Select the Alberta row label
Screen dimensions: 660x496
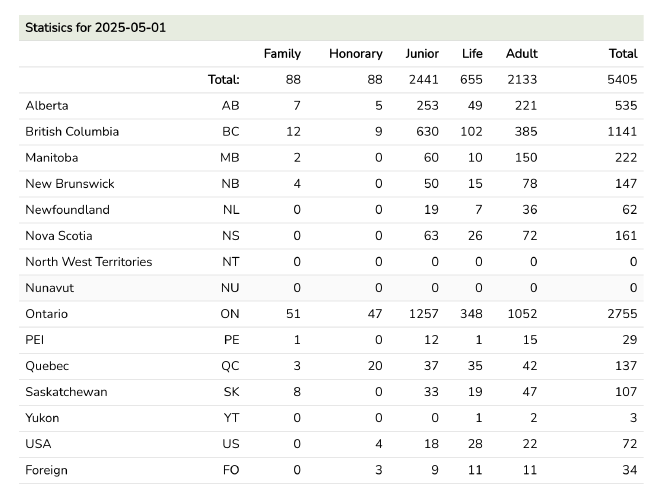point(47,105)
